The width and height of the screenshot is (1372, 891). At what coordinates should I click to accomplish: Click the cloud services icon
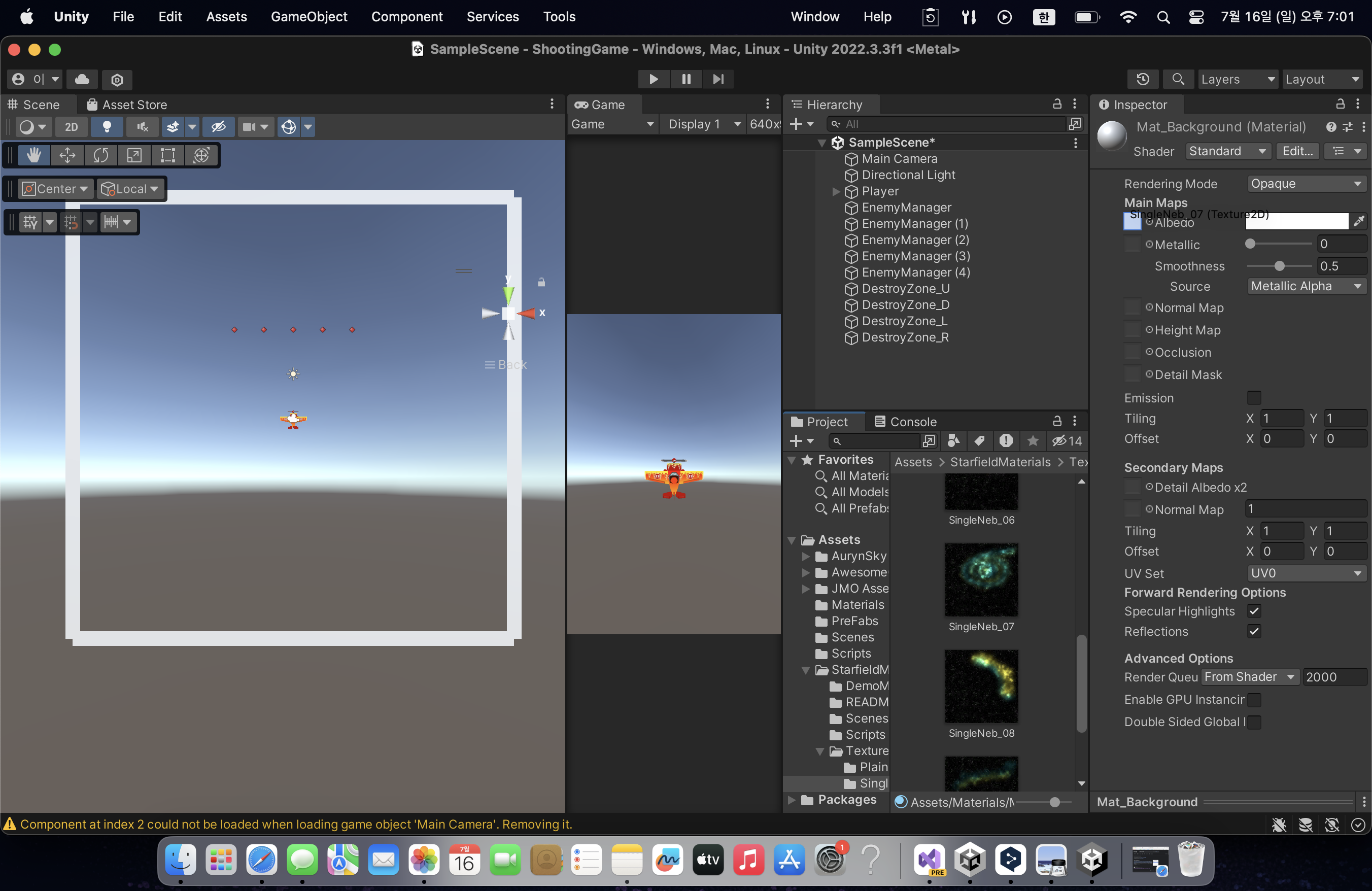pyautogui.click(x=82, y=79)
